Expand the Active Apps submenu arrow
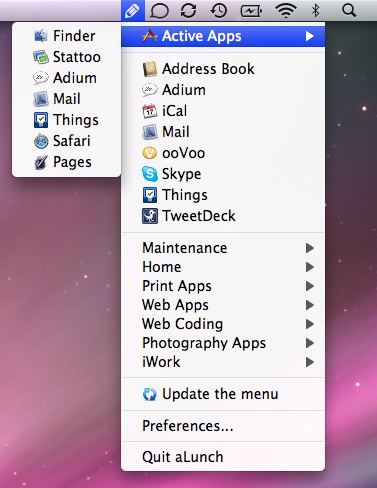377x488 pixels. (310, 36)
